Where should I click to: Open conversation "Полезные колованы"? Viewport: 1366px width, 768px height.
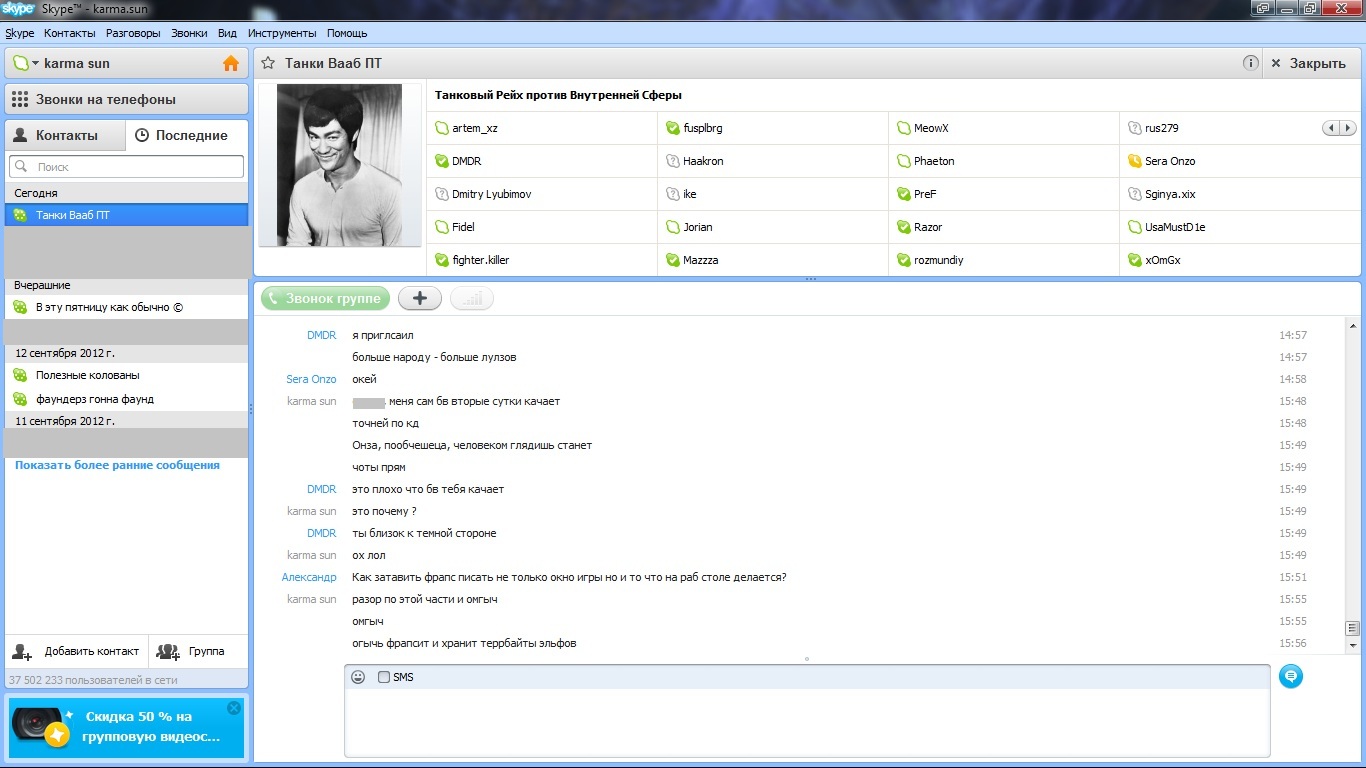126,375
